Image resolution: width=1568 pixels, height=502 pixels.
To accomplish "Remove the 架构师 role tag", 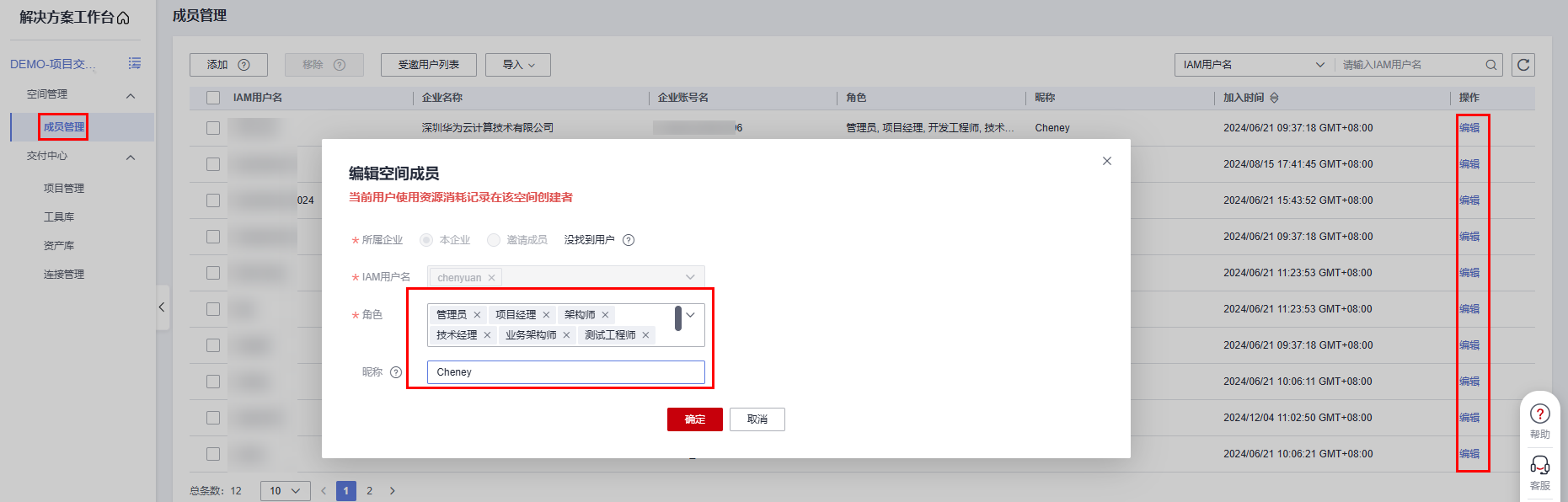I will (x=605, y=315).
